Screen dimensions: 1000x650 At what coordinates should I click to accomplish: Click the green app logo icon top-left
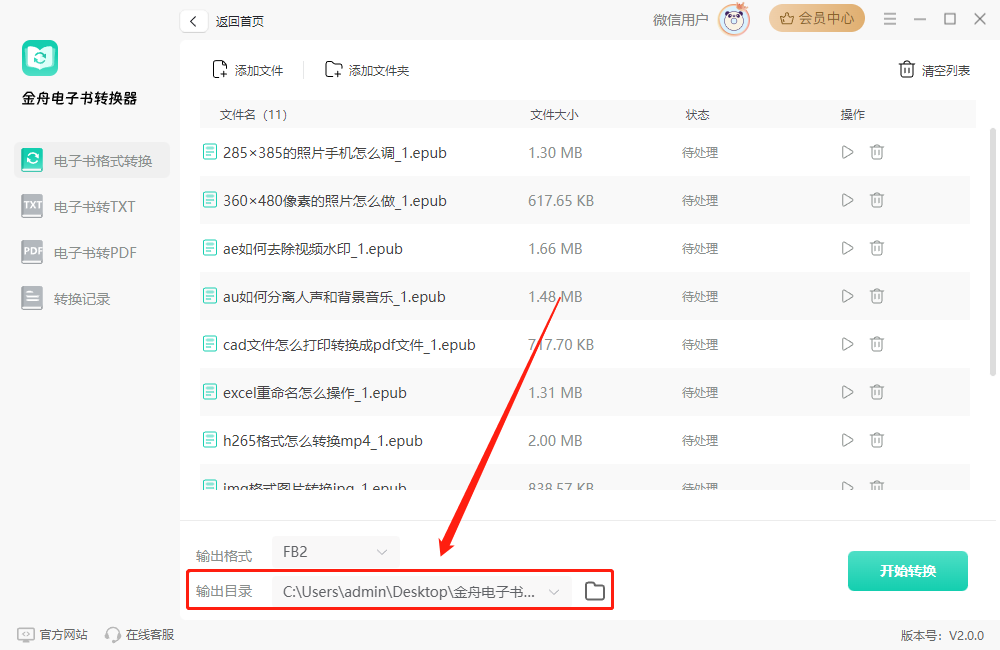click(x=40, y=57)
